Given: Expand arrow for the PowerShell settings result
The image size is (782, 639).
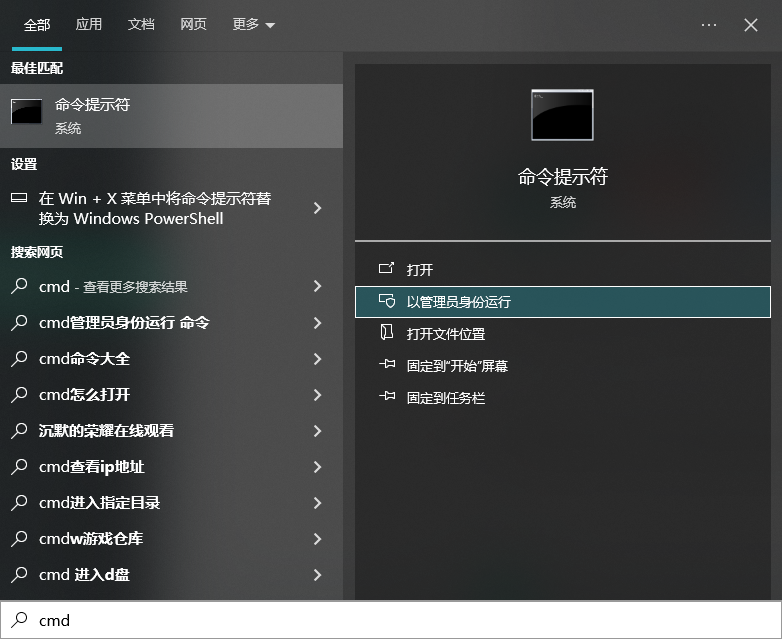Looking at the screenshot, I should 317,208.
